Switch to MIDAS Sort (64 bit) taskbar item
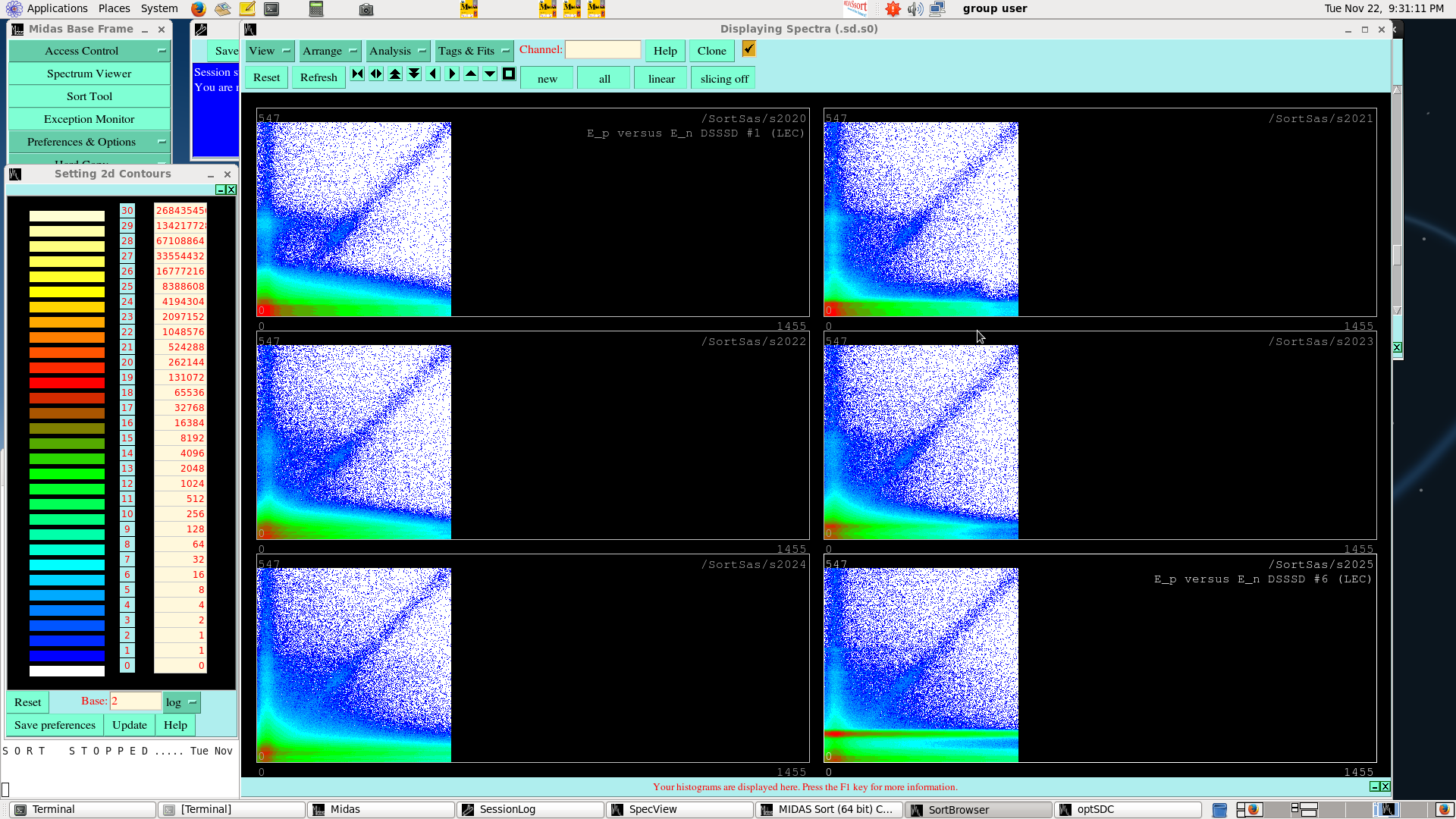Viewport: 1456px width, 819px height. (829, 809)
